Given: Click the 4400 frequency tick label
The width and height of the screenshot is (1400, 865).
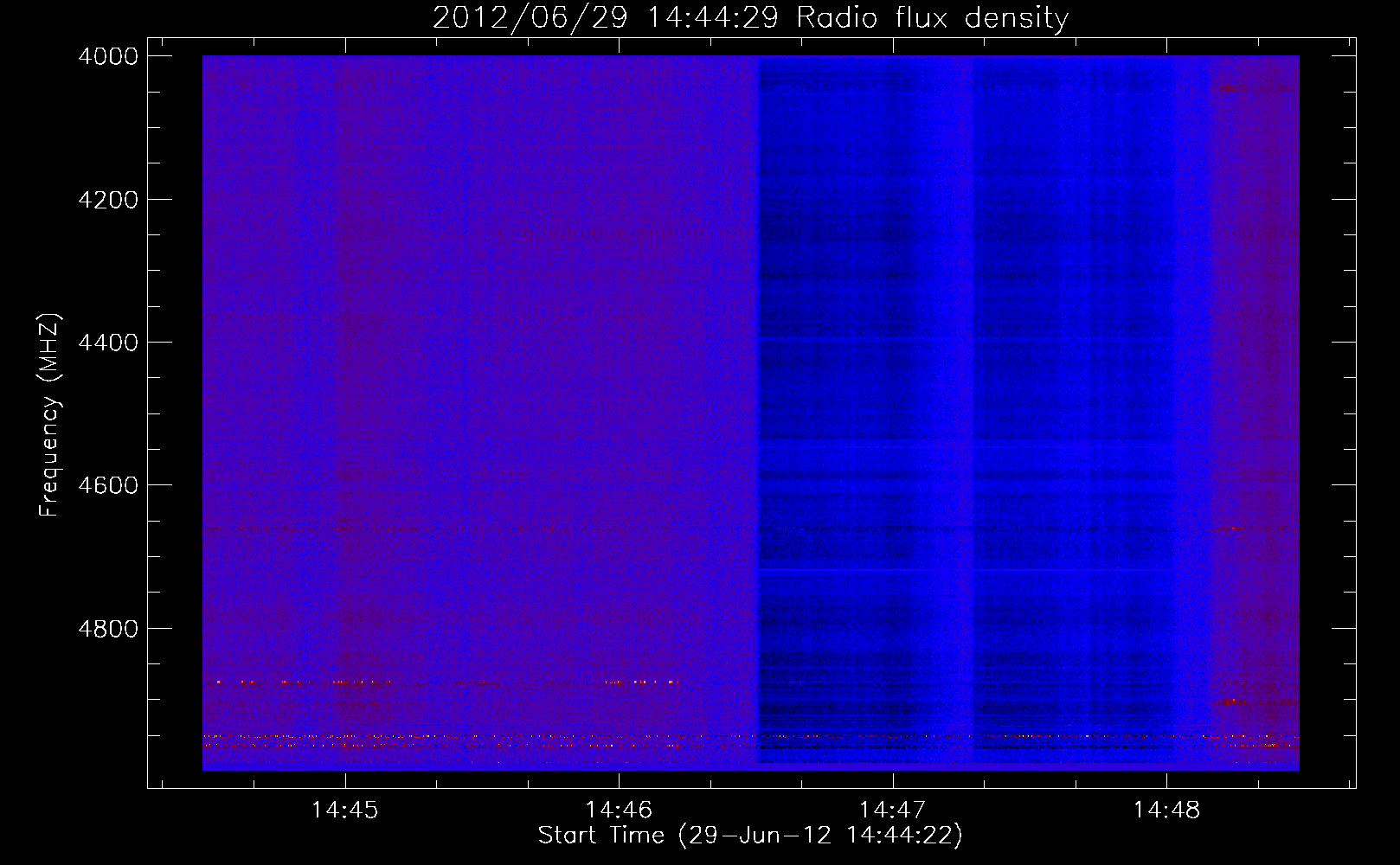Looking at the screenshot, I should [108, 343].
